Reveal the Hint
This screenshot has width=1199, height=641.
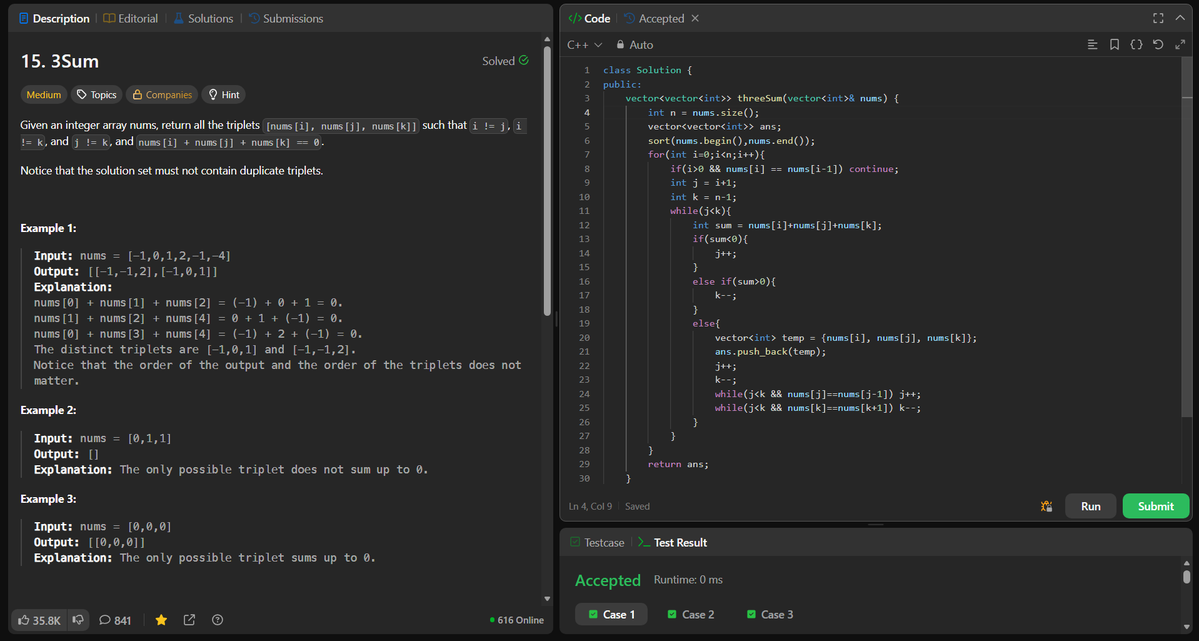coord(224,95)
